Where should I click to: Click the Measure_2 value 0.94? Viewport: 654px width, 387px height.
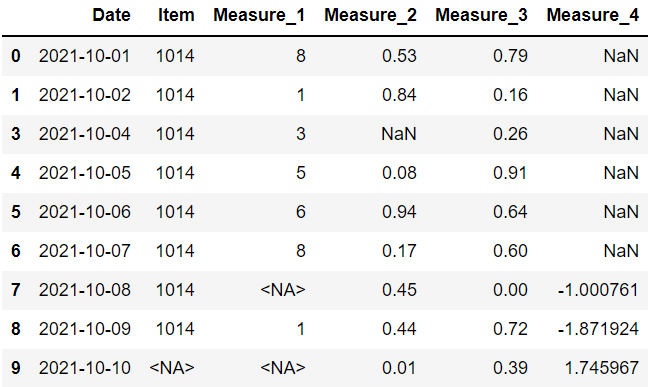coord(399,212)
